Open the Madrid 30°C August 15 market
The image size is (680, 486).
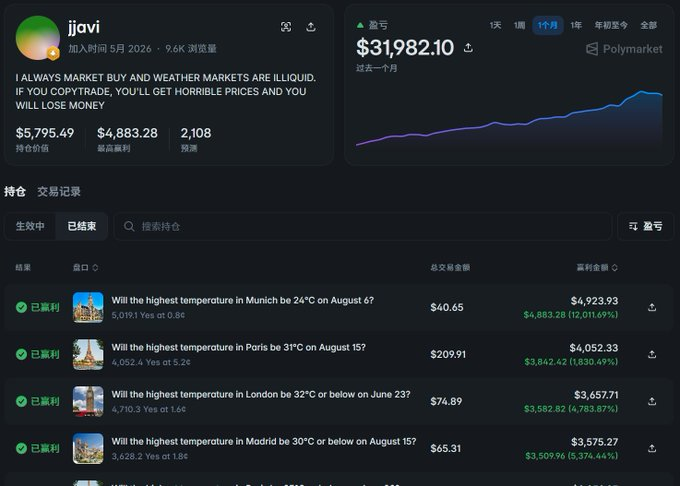(264, 441)
